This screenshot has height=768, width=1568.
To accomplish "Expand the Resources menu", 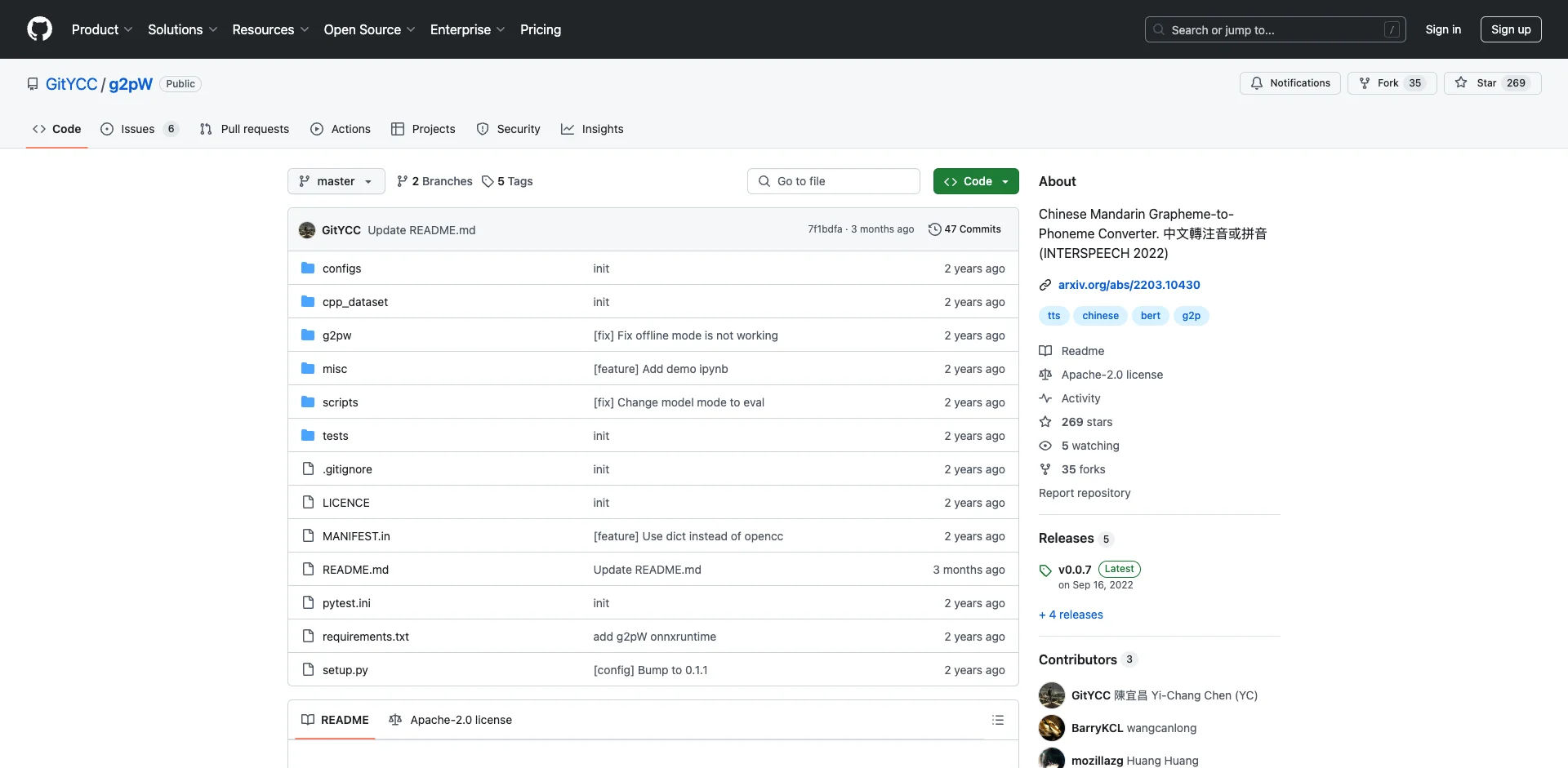I will pos(270,29).
